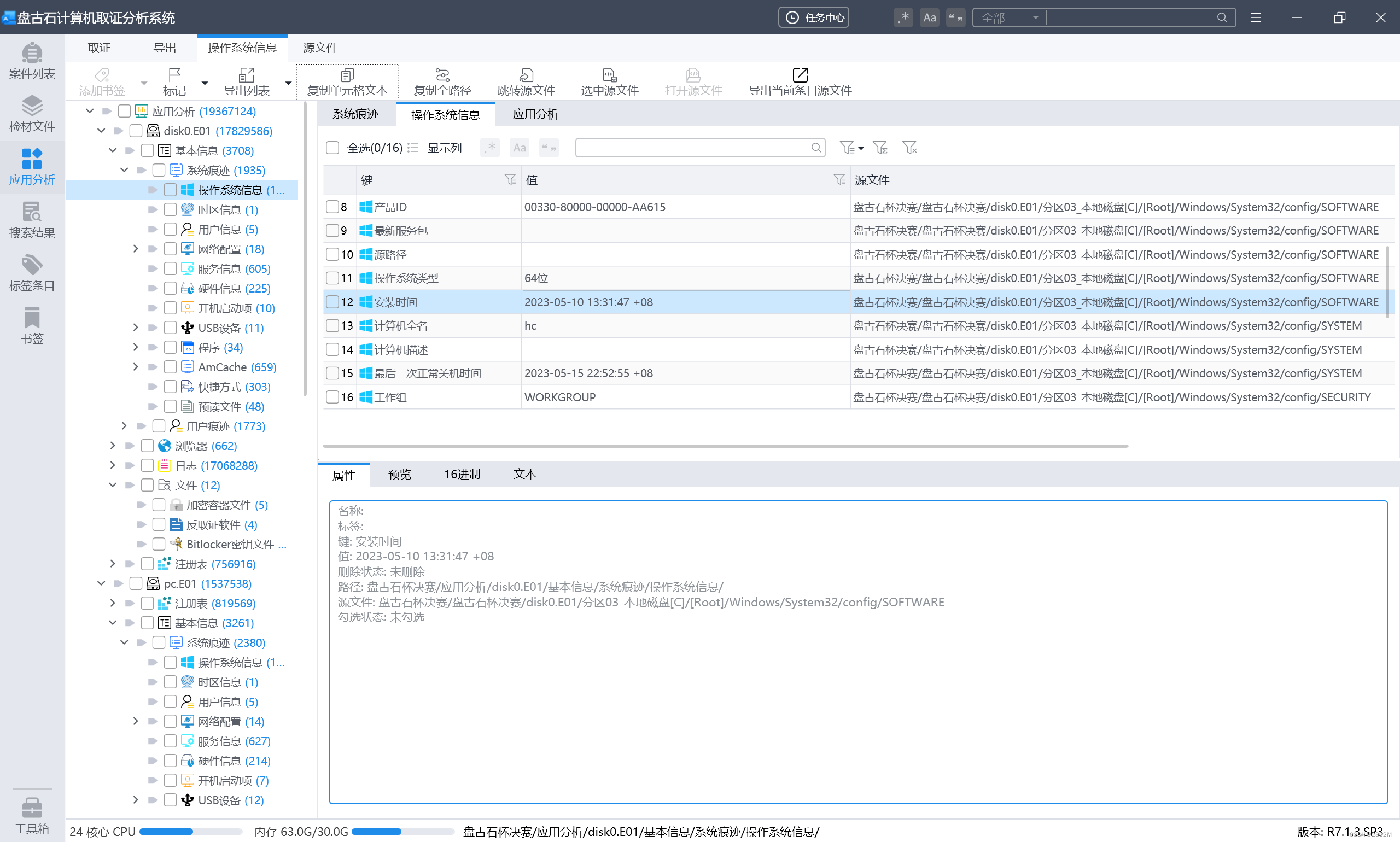Toggle case-sensitive Aa in the title bar
This screenshot has height=842, width=1400.
930,17
